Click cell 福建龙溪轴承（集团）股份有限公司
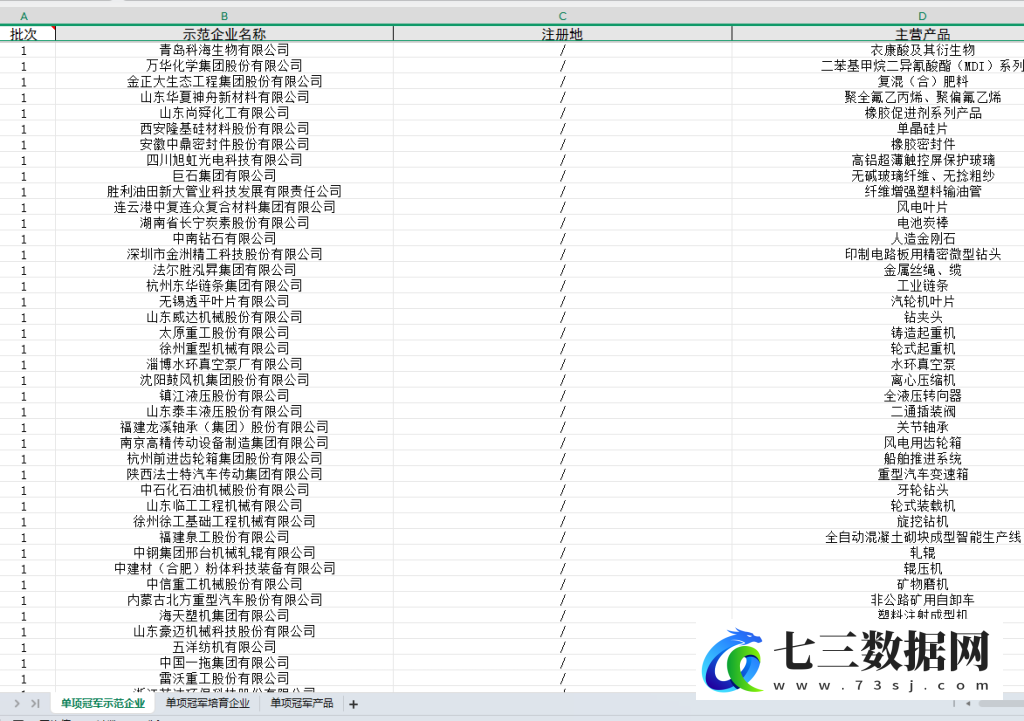This screenshot has height=721, width=1024. [x=224, y=427]
